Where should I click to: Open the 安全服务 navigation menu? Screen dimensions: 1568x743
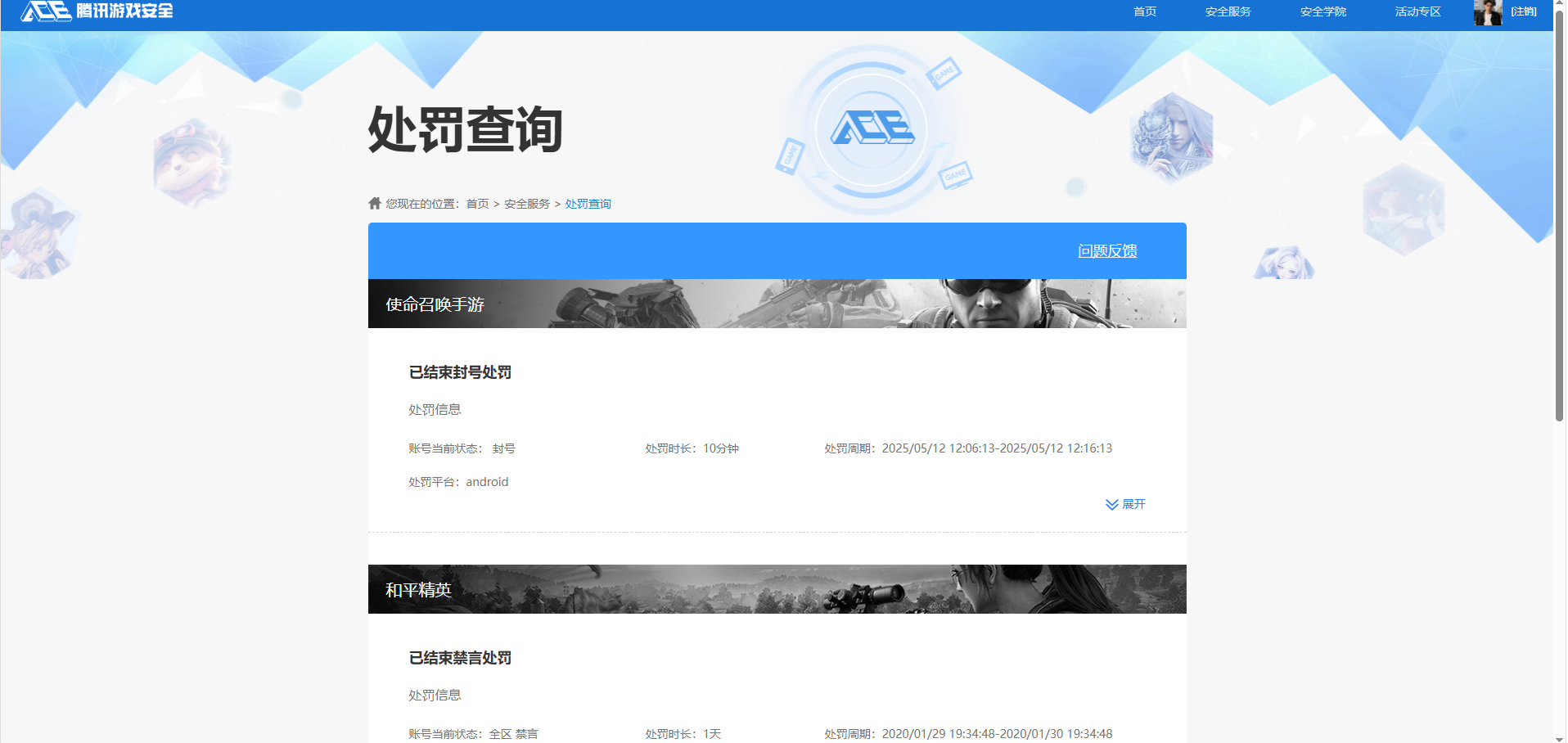(1228, 11)
